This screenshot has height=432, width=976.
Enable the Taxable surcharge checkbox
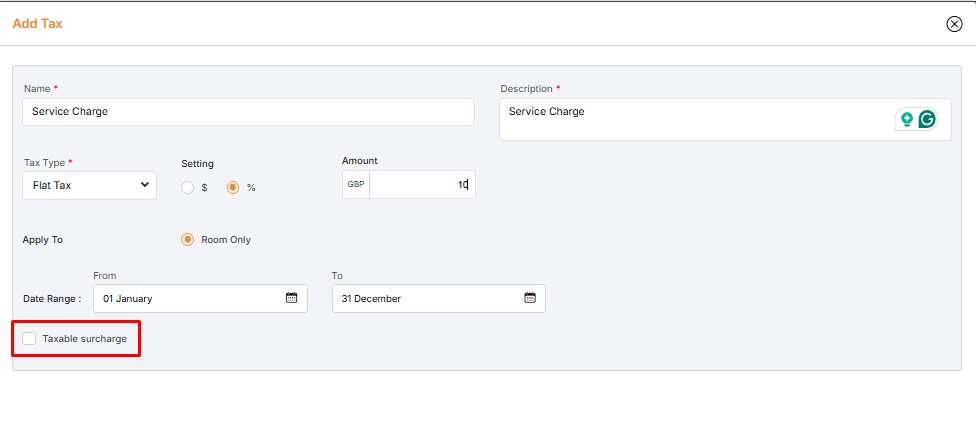click(29, 339)
